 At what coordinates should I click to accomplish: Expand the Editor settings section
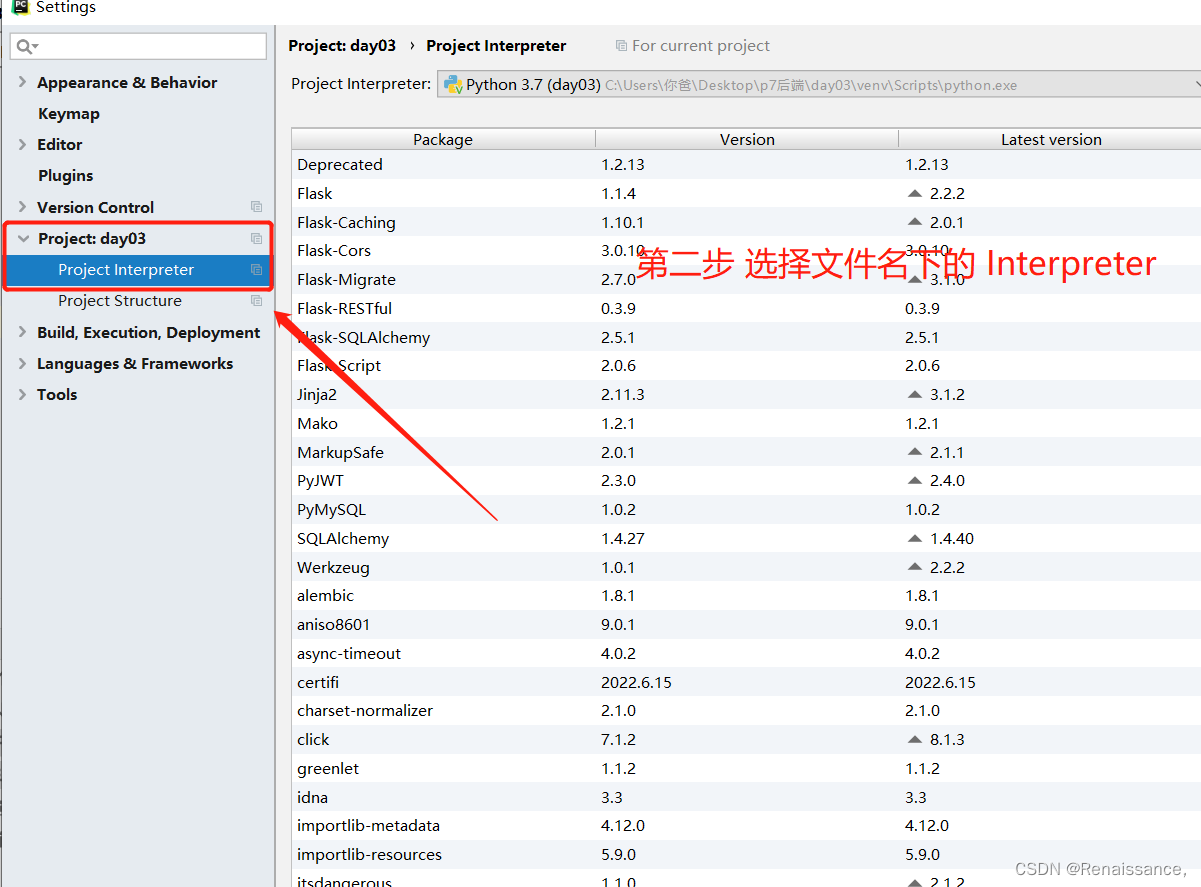pos(22,144)
